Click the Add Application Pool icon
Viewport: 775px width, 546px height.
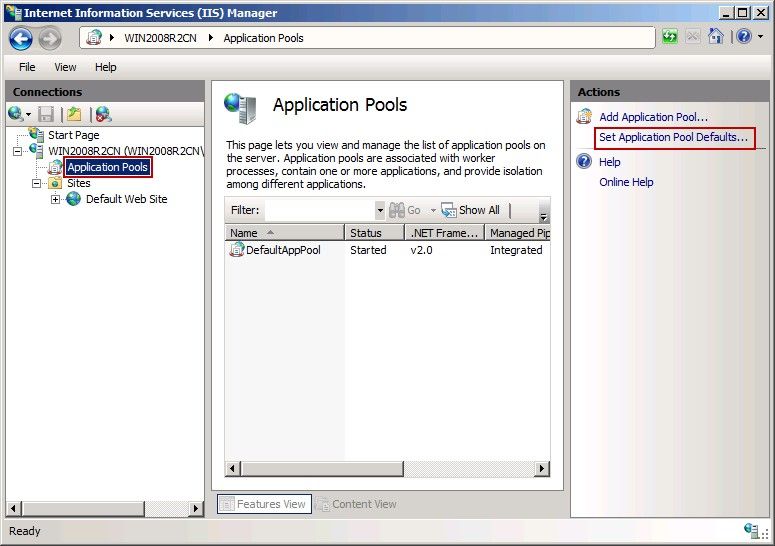[x=584, y=117]
